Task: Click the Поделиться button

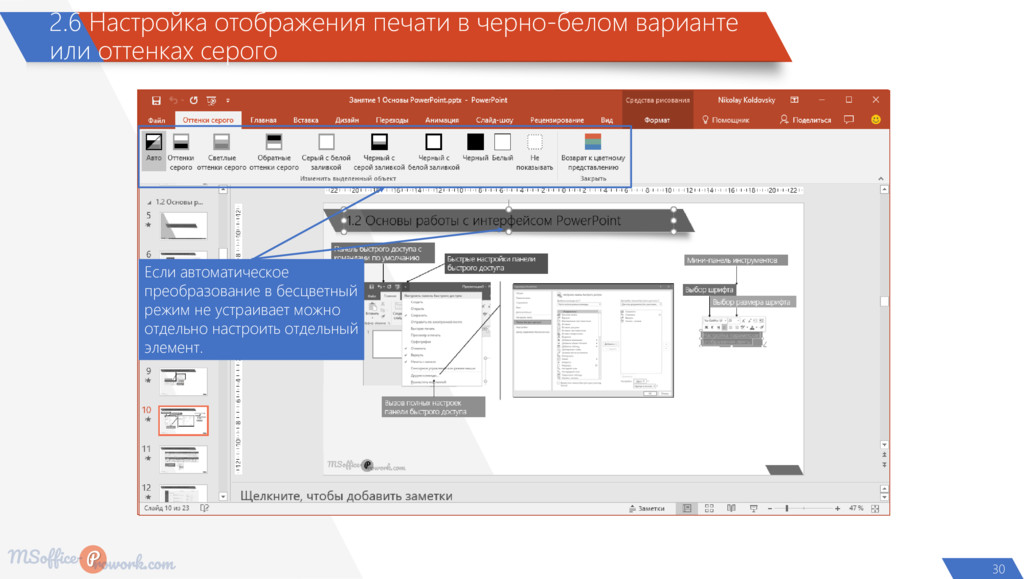Action: [x=805, y=120]
